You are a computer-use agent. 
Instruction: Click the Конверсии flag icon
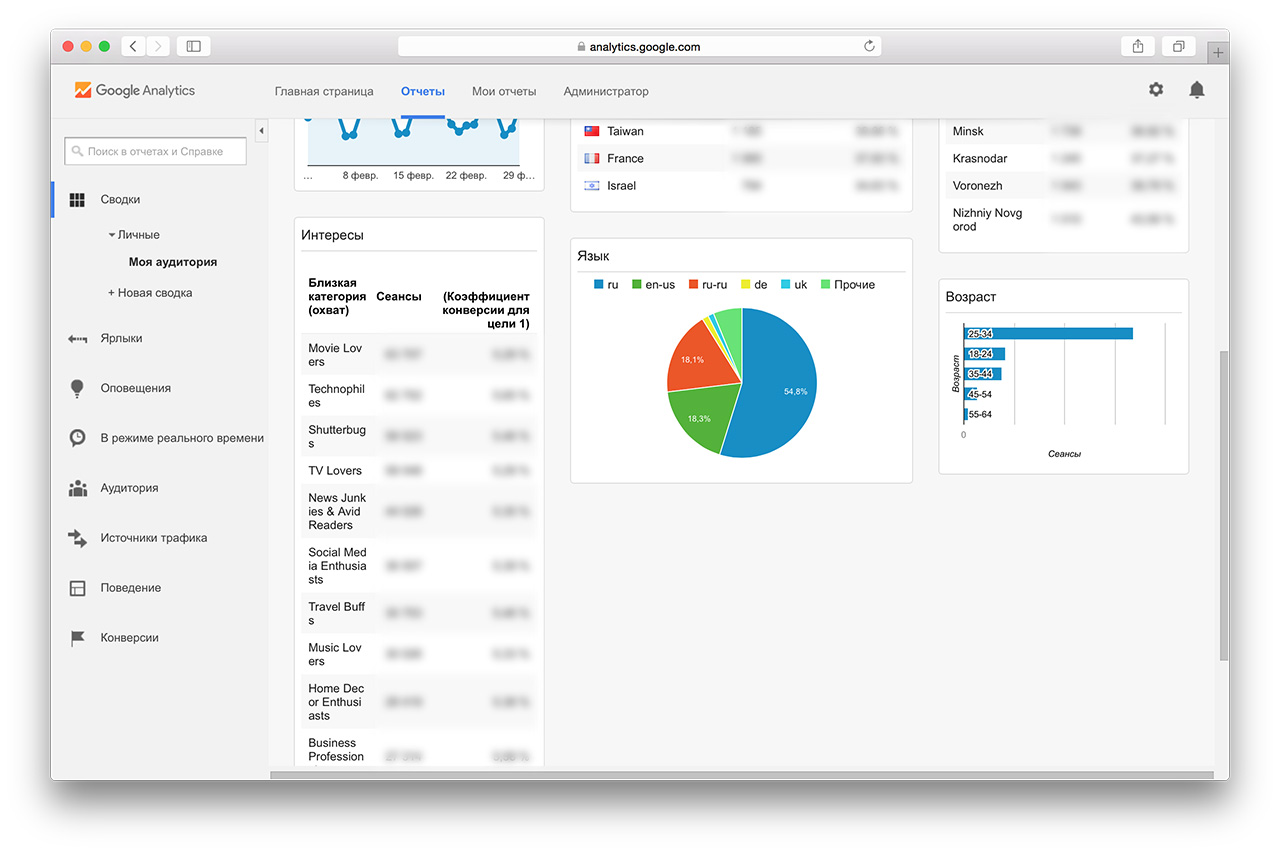click(77, 638)
